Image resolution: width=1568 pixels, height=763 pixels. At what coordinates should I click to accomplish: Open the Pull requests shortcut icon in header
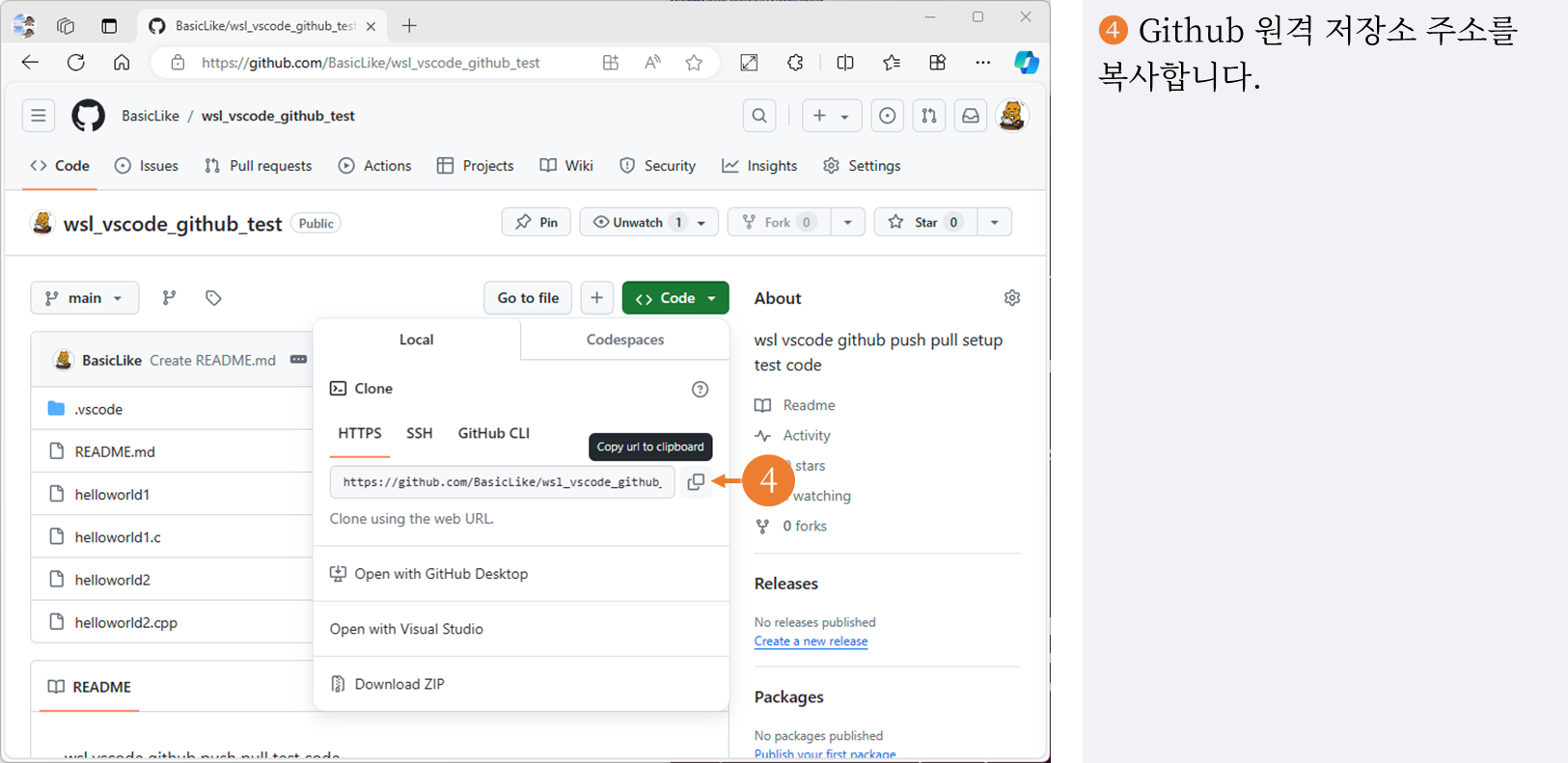tap(928, 116)
